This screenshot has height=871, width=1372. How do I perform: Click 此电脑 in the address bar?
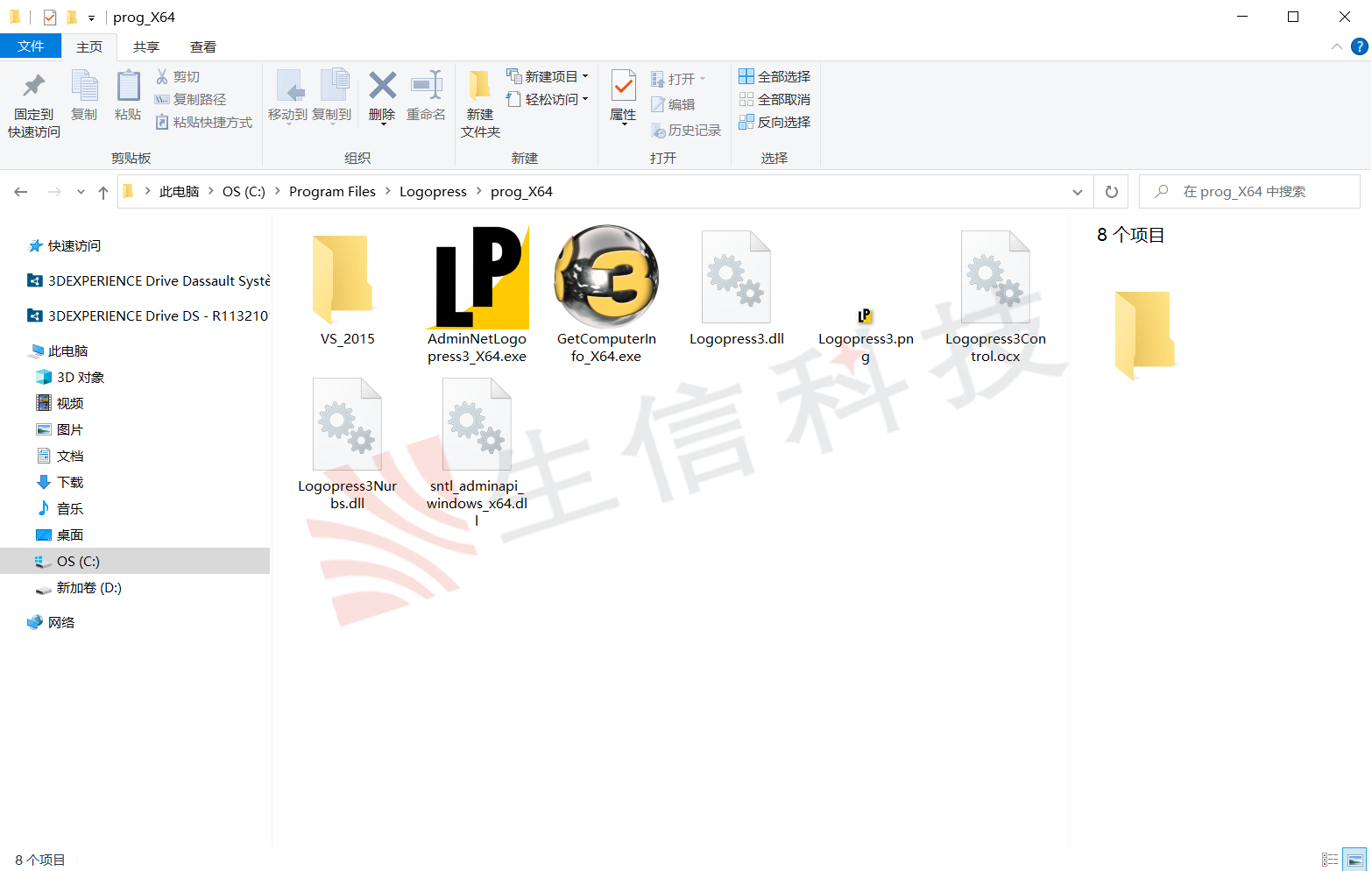[180, 192]
